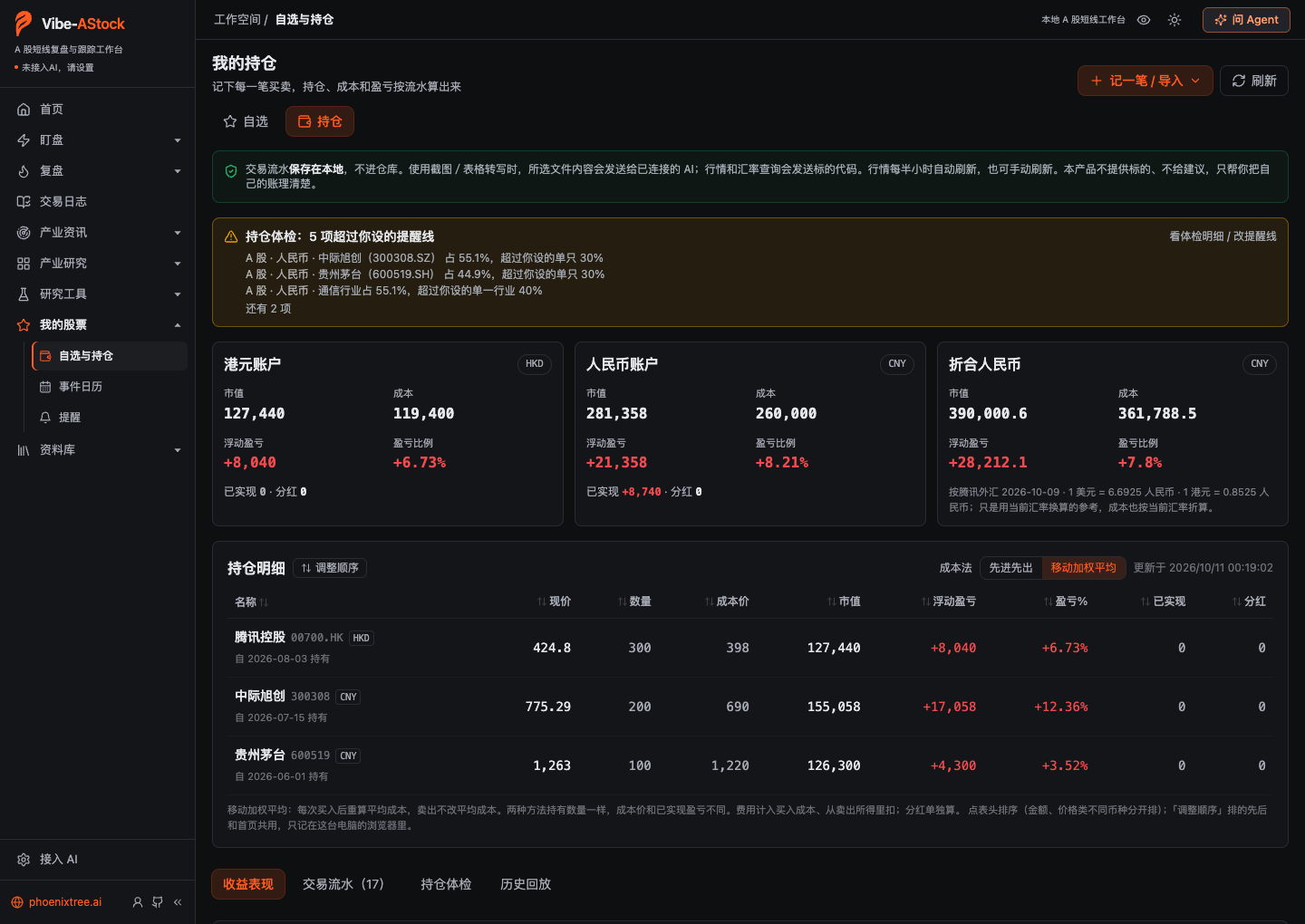The width and height of the screenshot is (1305, 924).
Task: Open the 问 Agent button
Action: click(x=1246, y=20)
